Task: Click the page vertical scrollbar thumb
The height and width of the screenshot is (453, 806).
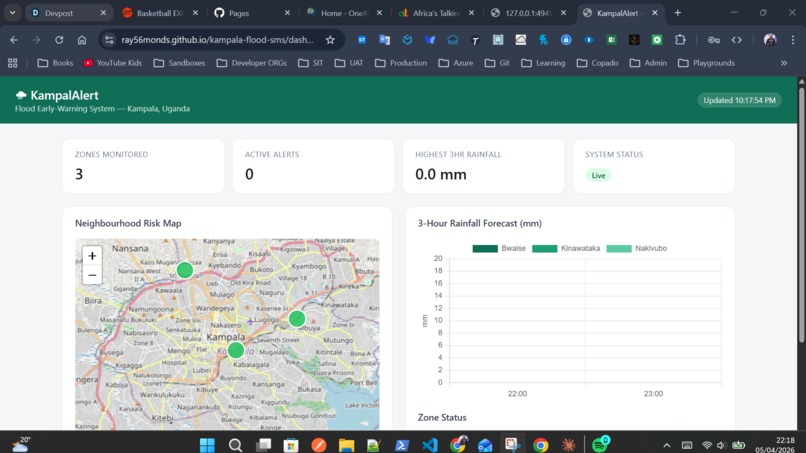Action: [801, 214]
